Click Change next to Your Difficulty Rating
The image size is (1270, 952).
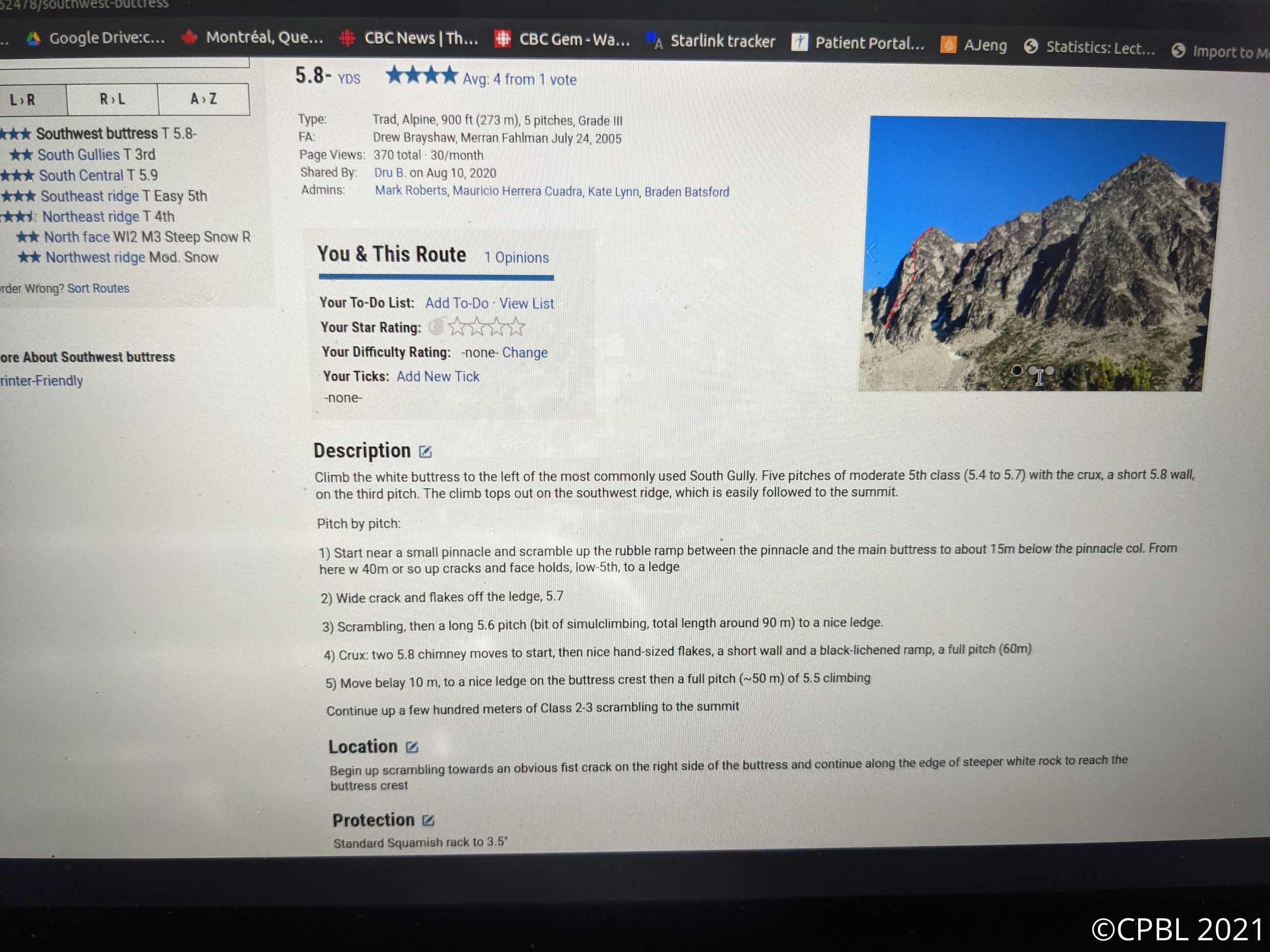525,352
